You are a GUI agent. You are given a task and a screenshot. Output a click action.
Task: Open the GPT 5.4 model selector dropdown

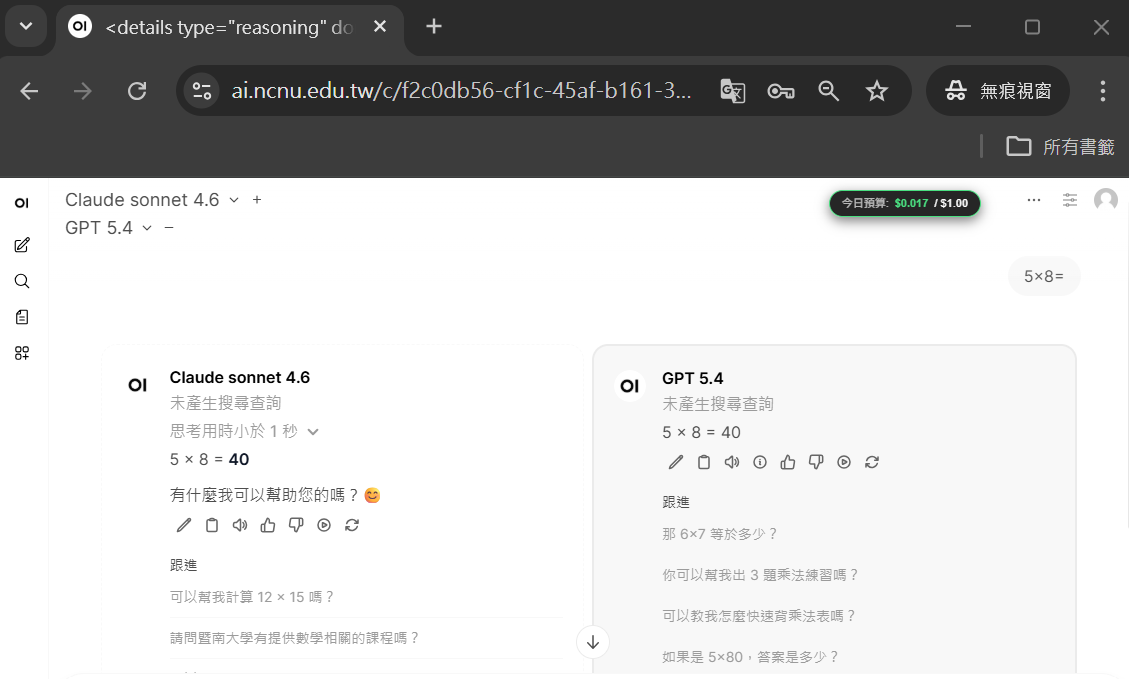[x=147, y=228]
